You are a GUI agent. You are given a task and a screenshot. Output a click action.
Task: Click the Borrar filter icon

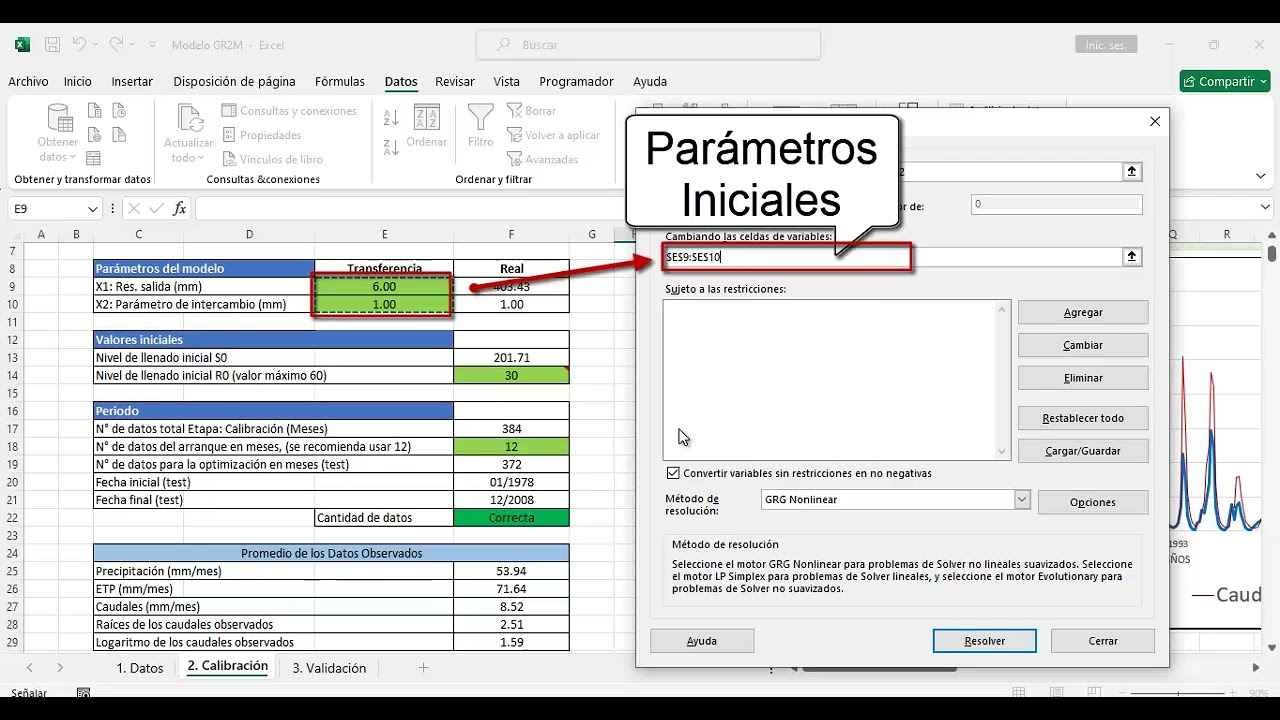(514, 111)
